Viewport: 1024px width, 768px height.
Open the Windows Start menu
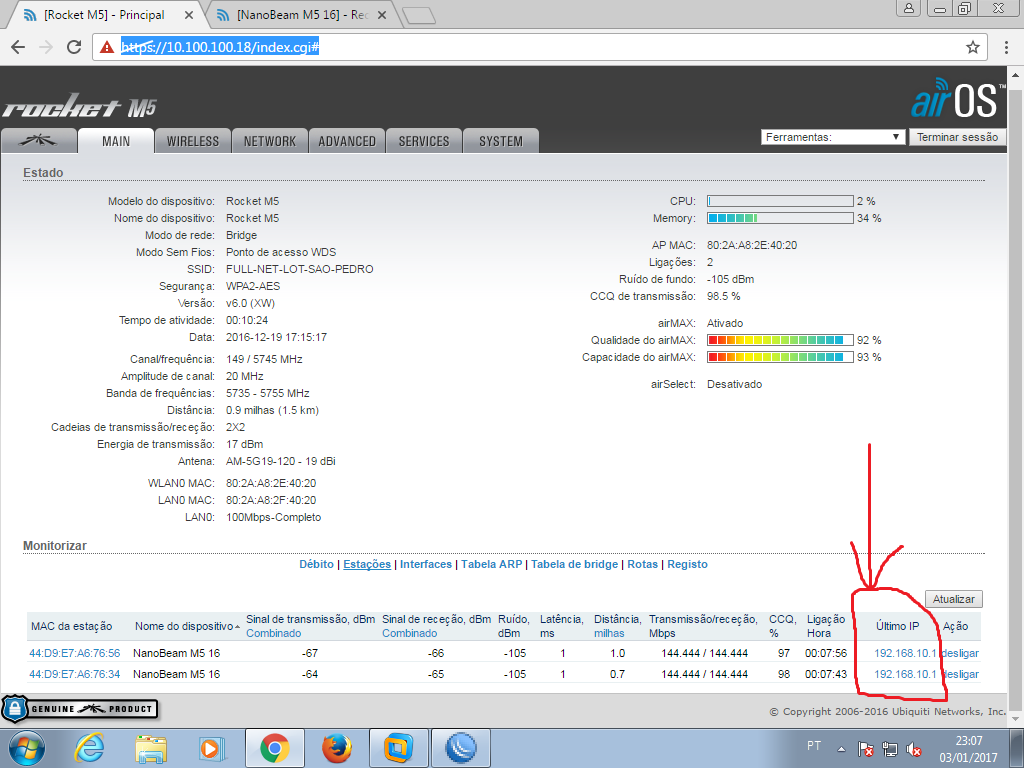coord(27,748)
